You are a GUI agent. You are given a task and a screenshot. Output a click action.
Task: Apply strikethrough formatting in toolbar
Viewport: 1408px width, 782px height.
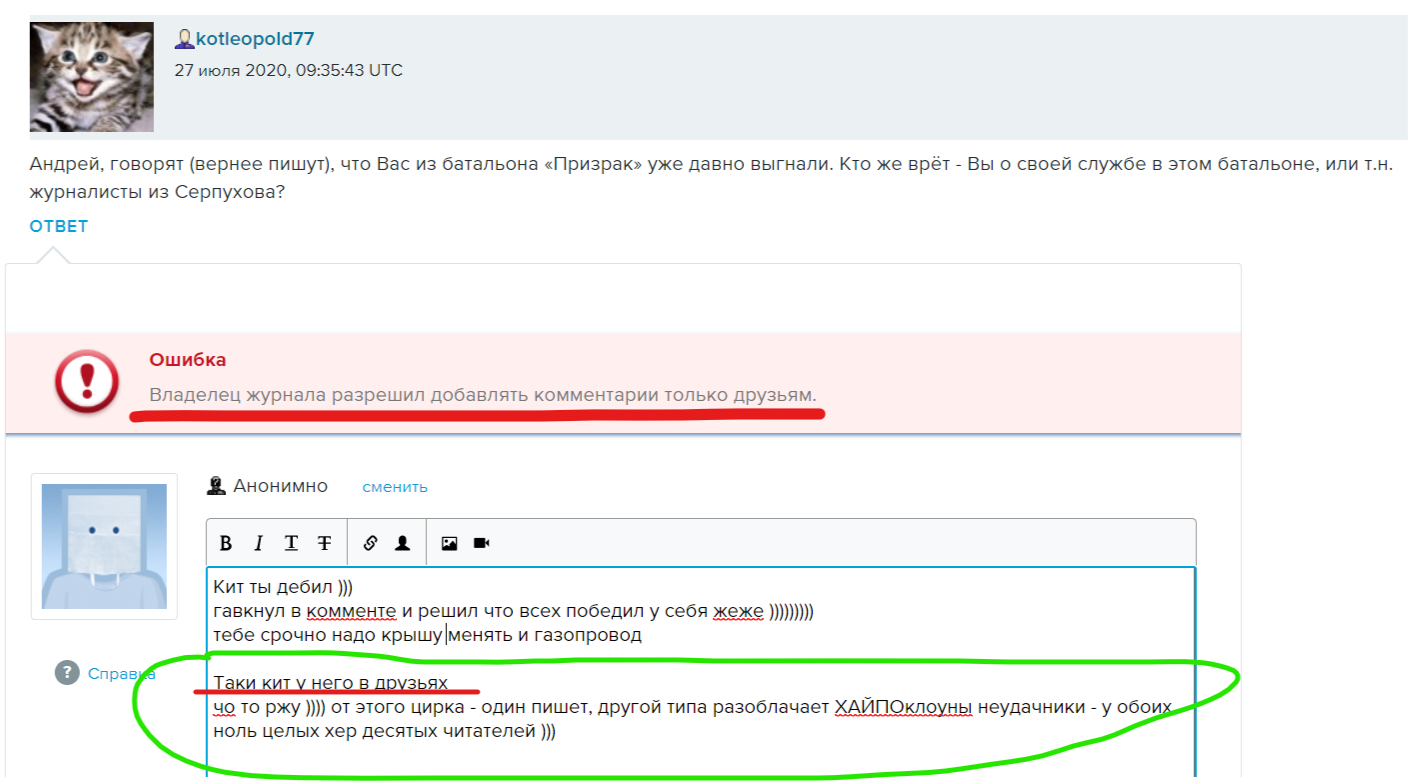(324, 543)
